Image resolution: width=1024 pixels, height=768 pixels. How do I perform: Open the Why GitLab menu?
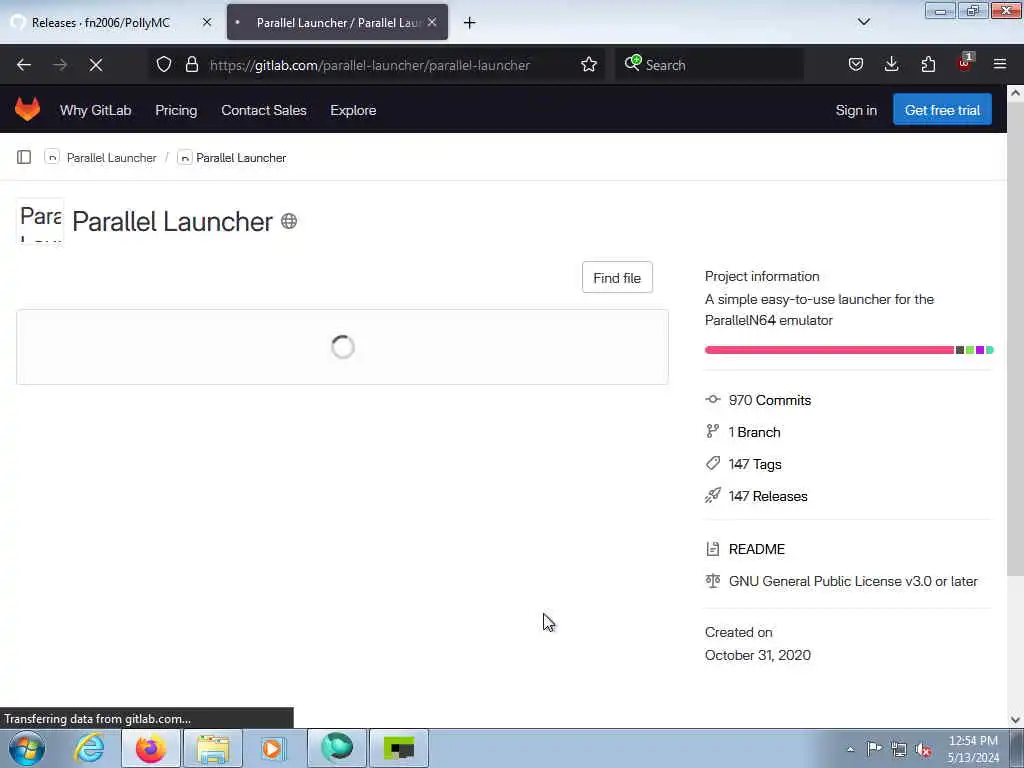pyautogui.click(x=95, y=110)
